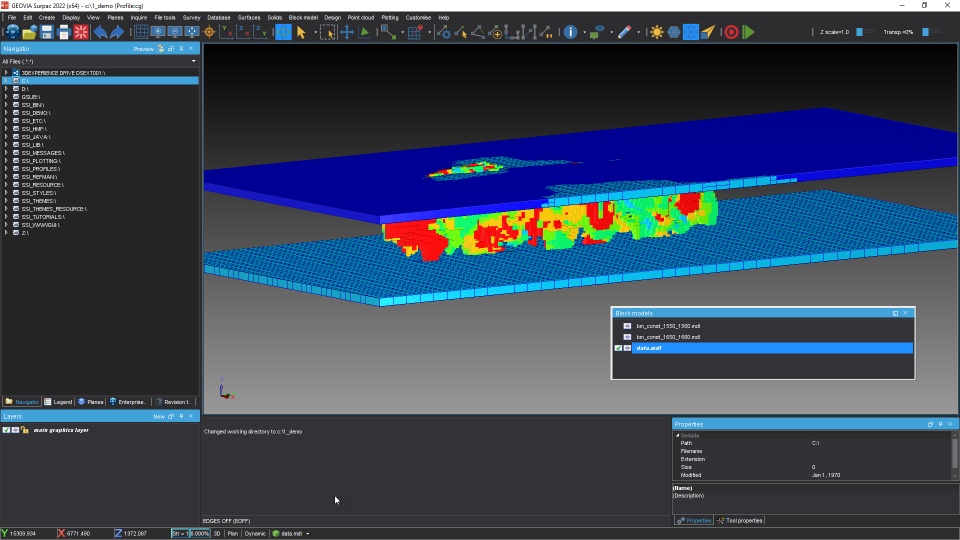Click the Open file folder icon
The height and width of the screenshot is (540, 960).
coord(29,32)
